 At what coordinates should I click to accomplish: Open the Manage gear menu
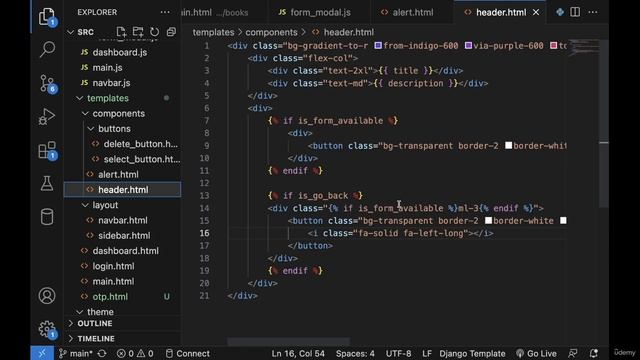(x=47, y=329)
